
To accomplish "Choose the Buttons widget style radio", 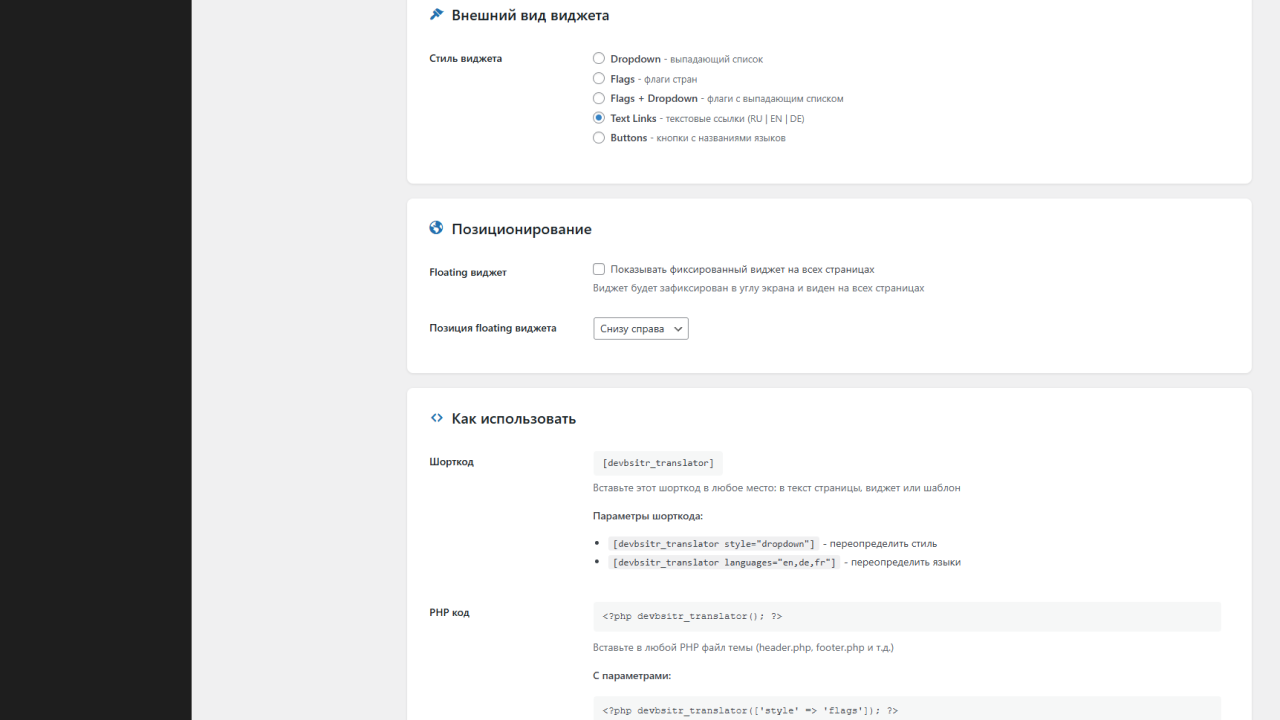I will click(599, 138).
